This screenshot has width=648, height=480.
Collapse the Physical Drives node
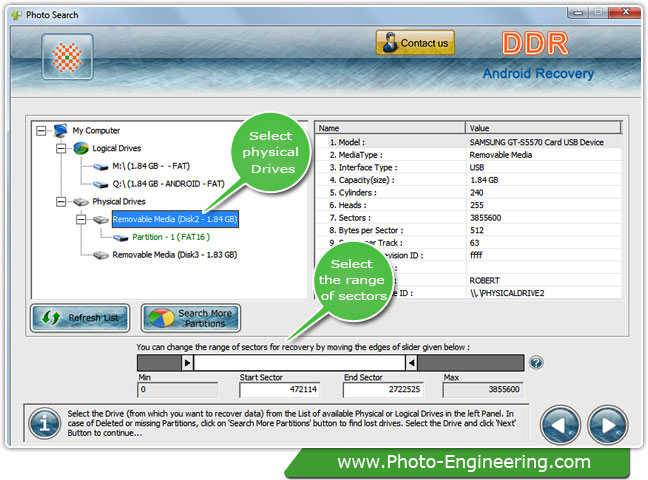[61, 202]
